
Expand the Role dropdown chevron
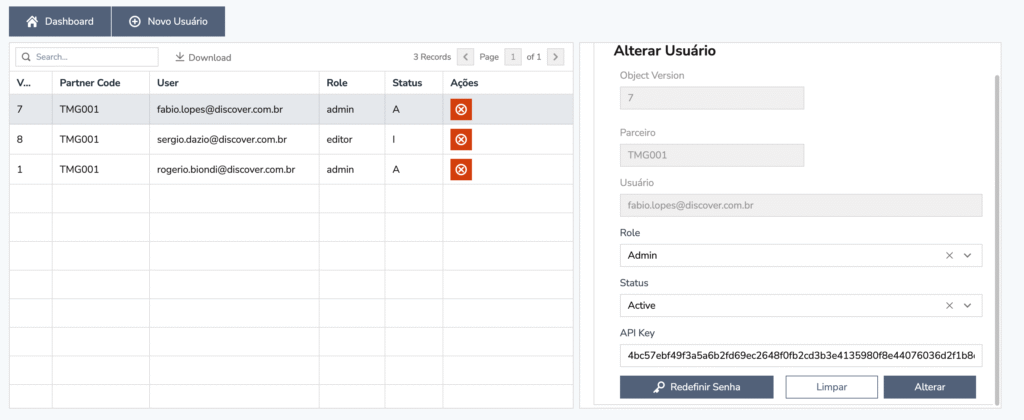tap(968, 255)
